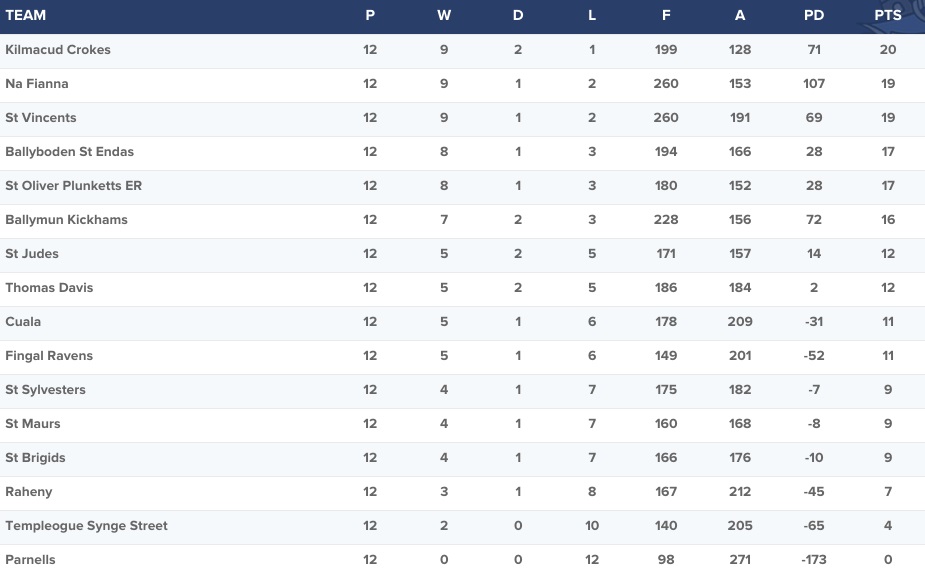Image resolution: width=925 pixels, height=578 pixels.
Task: Open the Raheny team row
Action: (x=462, y=492)
